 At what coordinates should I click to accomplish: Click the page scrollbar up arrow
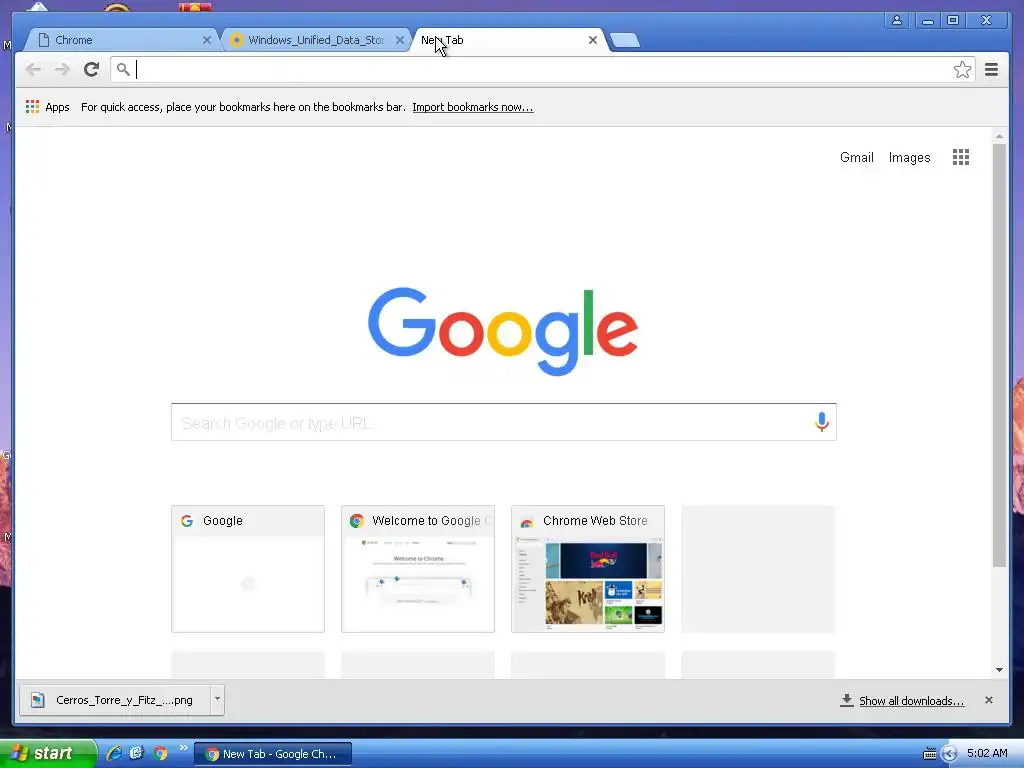coord(999,136)
